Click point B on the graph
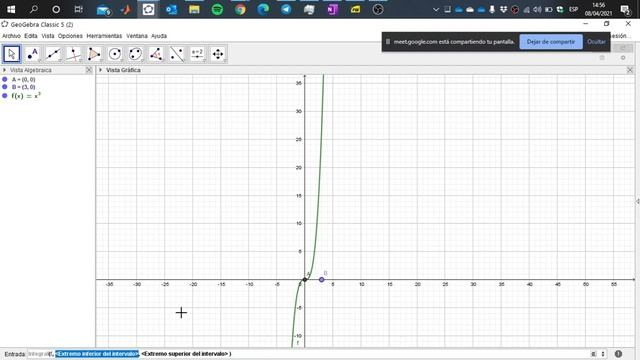The height and width of the screenshot is (360, 640). (x=322, y=280)
